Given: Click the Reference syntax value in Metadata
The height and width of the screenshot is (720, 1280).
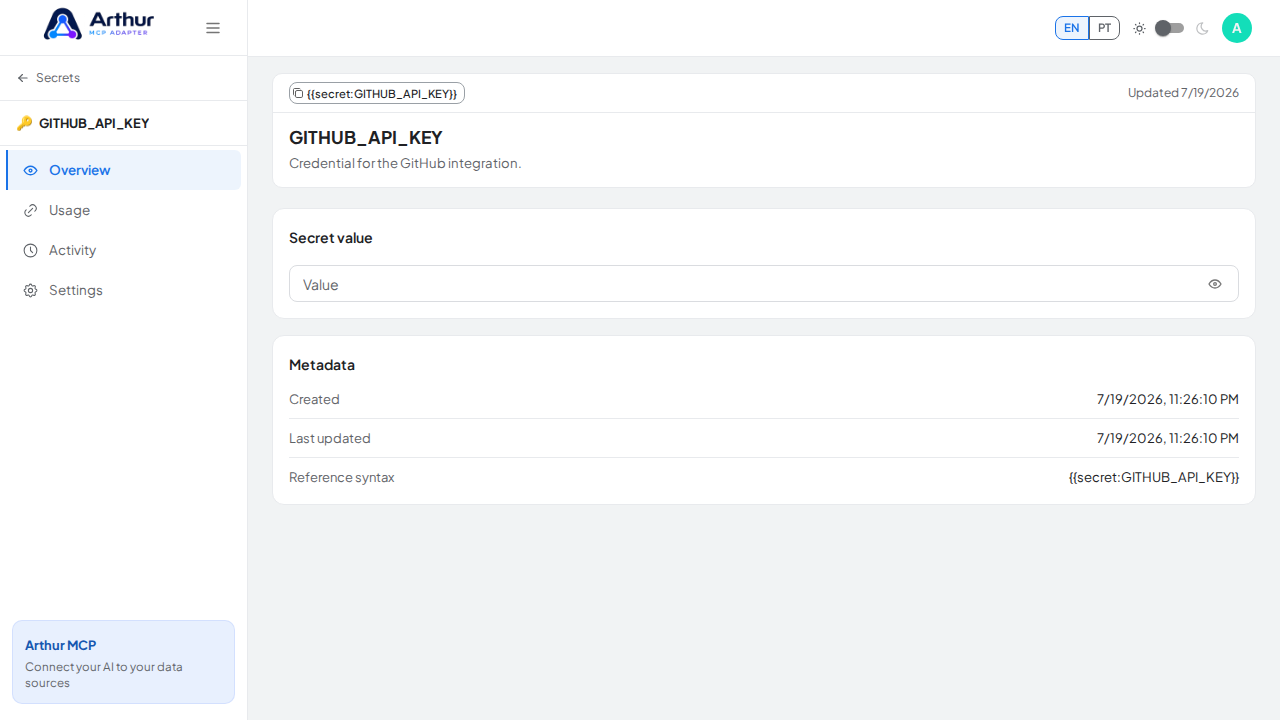Looking at the screenshot, I should point(1154,477).
